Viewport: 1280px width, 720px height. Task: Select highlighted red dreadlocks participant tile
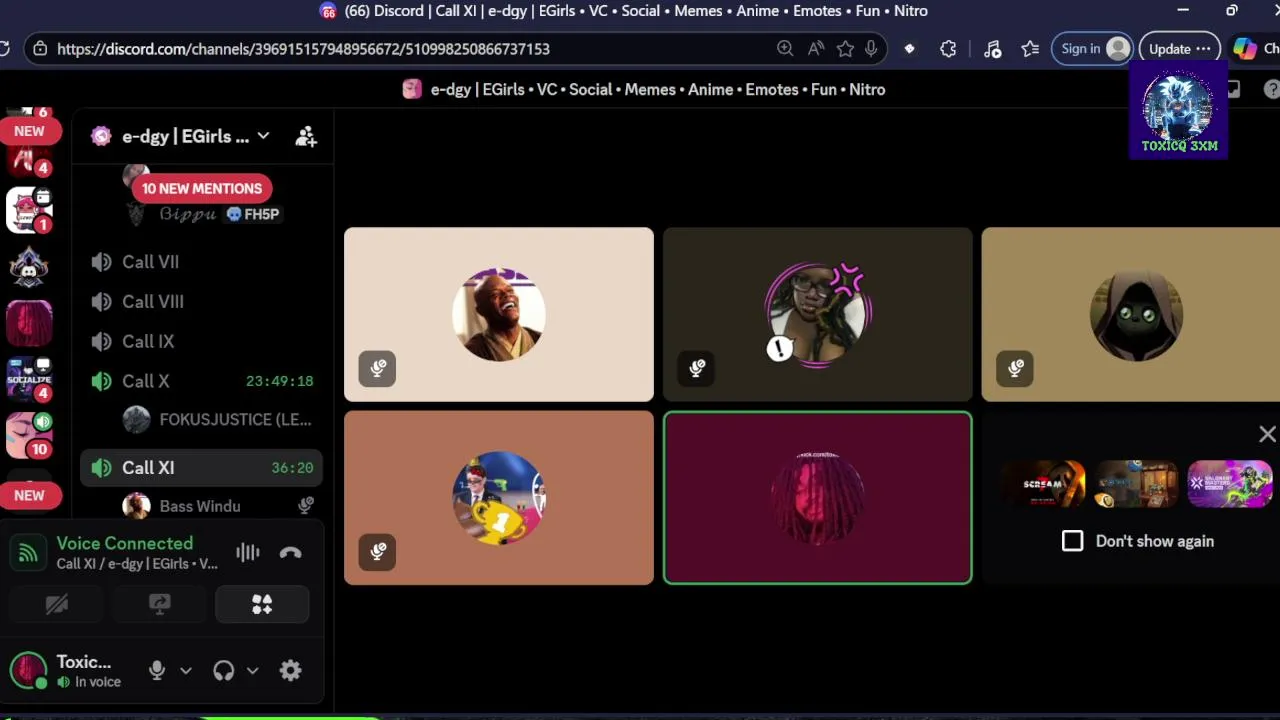pos(818,498)
